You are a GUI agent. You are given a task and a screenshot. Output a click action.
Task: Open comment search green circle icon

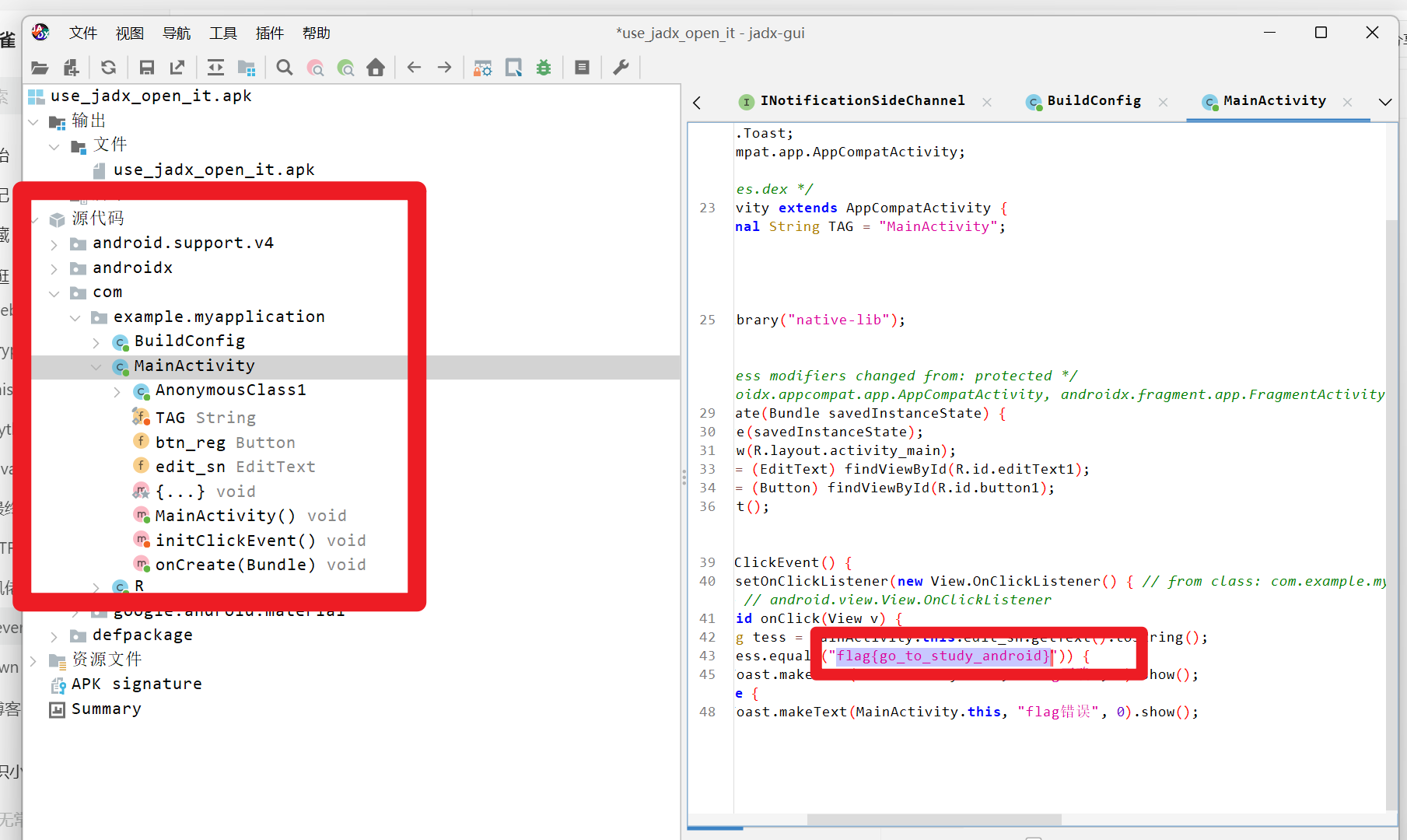pyautogui.click(x=345, y=68)
